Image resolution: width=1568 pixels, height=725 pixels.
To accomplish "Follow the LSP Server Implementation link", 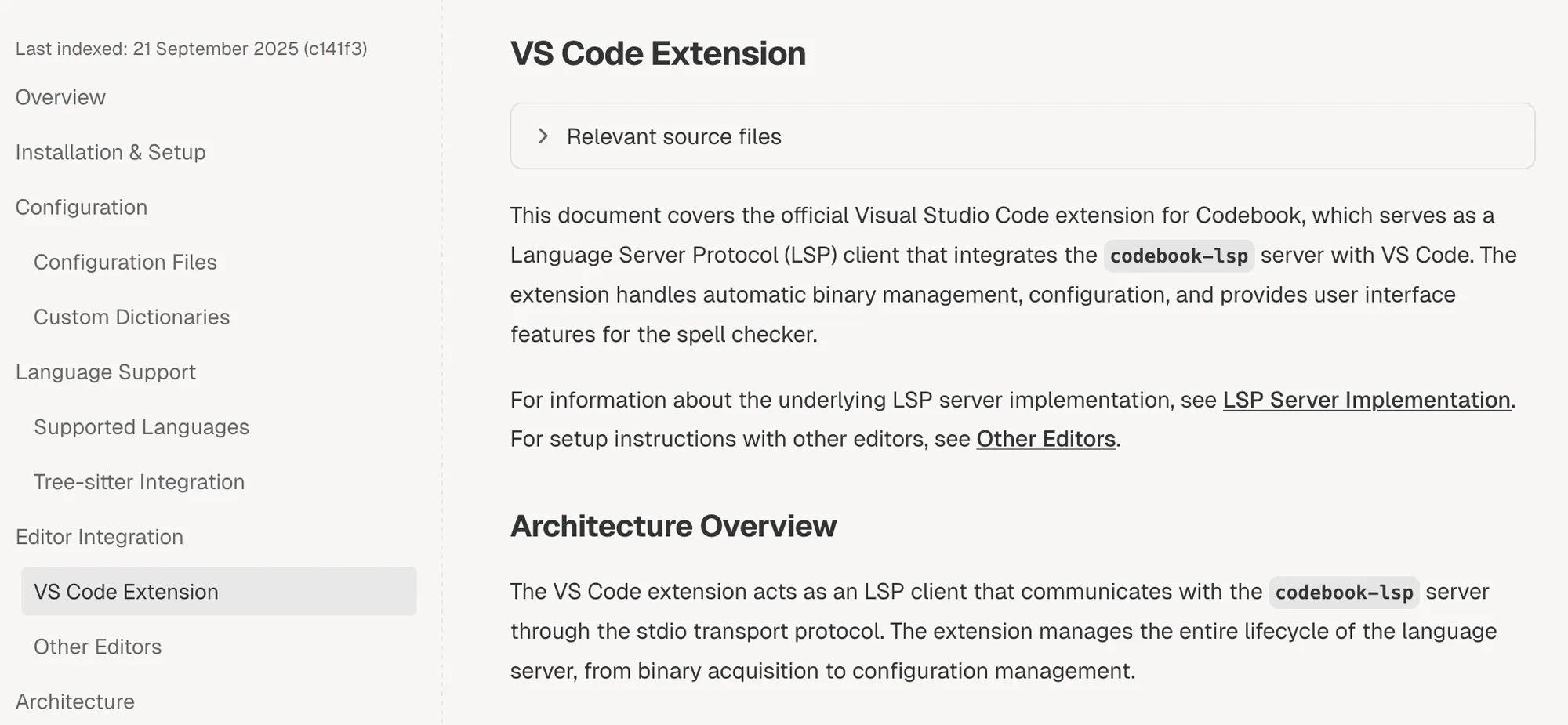I will (x=1366, y=400).
